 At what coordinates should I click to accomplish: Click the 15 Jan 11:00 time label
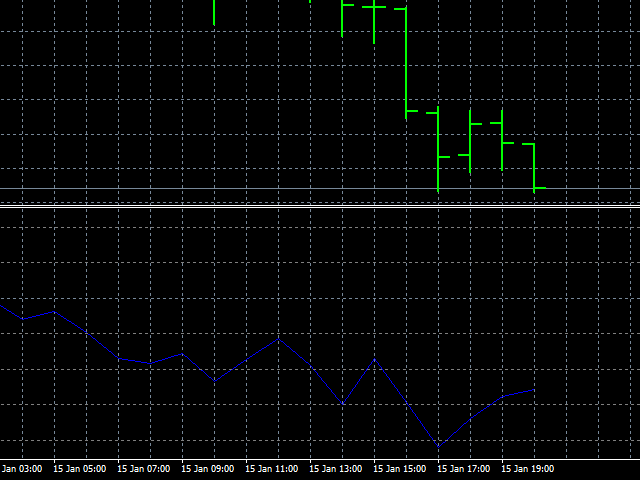click(x=272, y=468)
